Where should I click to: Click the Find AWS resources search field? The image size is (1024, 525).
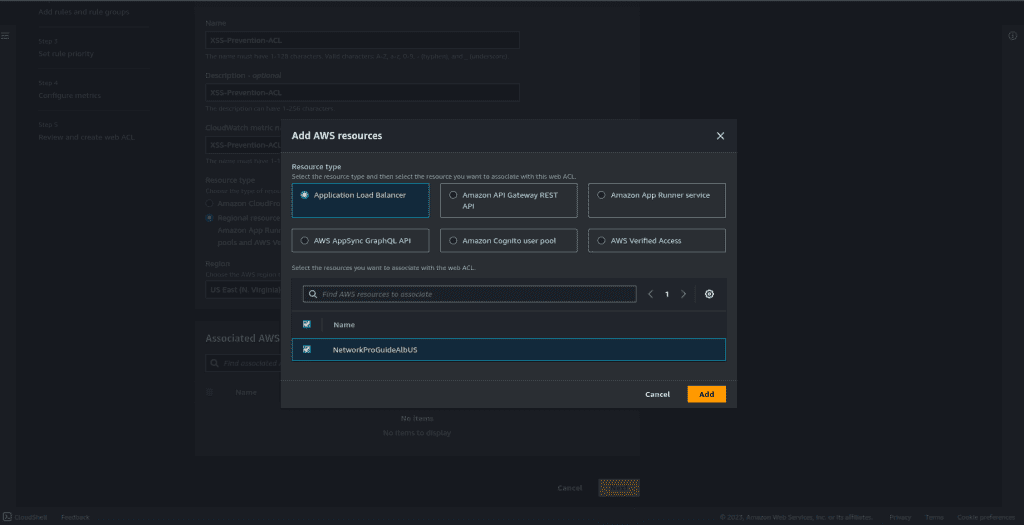(x=470, y=294)
